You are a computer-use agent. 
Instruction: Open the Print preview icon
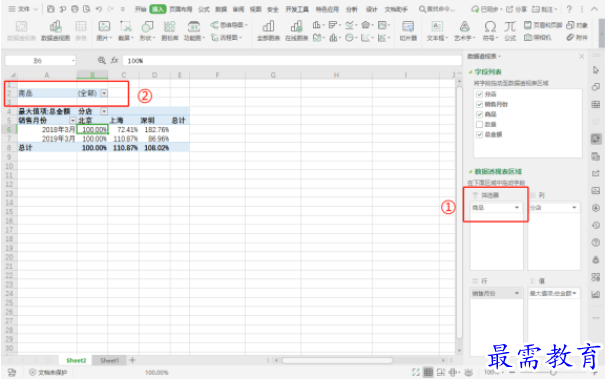87,9
